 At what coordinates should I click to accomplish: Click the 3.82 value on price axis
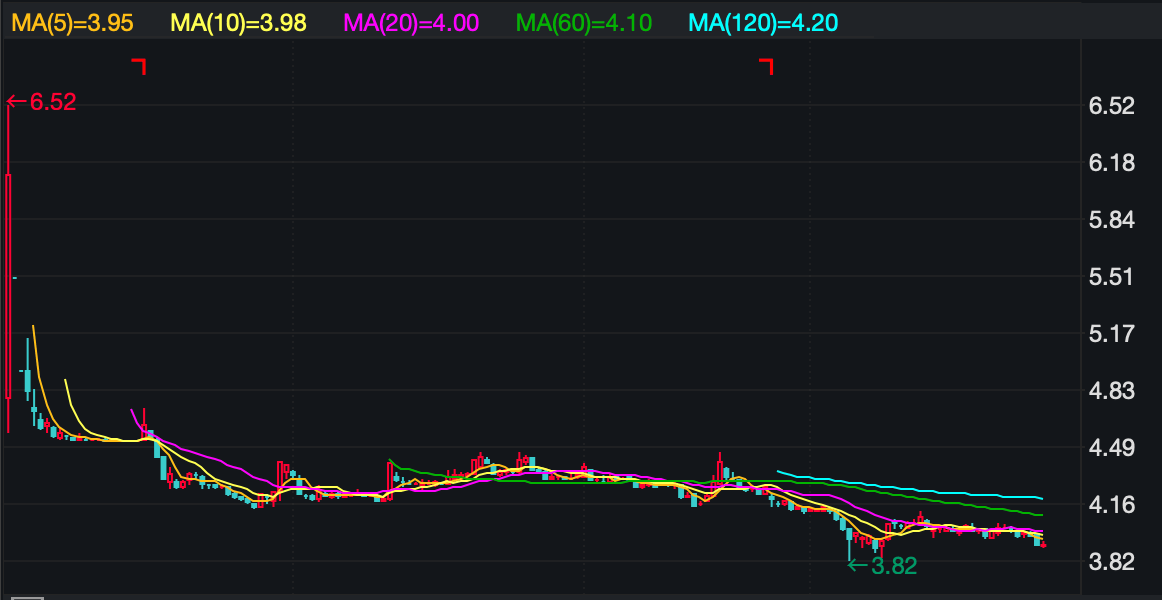click(x=1111, y=561)
